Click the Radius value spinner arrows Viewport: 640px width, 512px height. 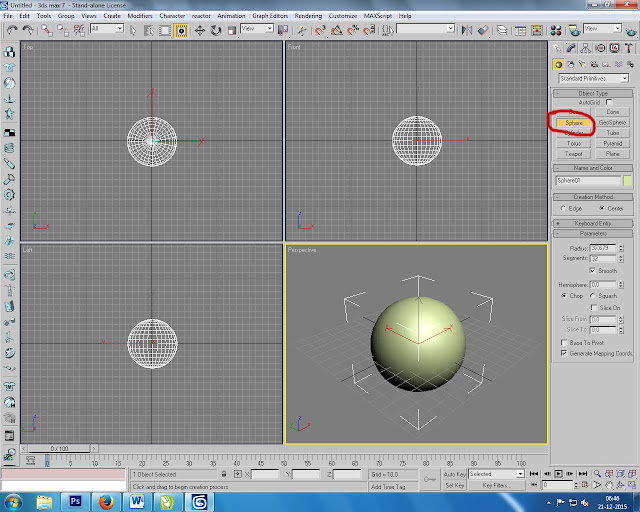[621, 248]
